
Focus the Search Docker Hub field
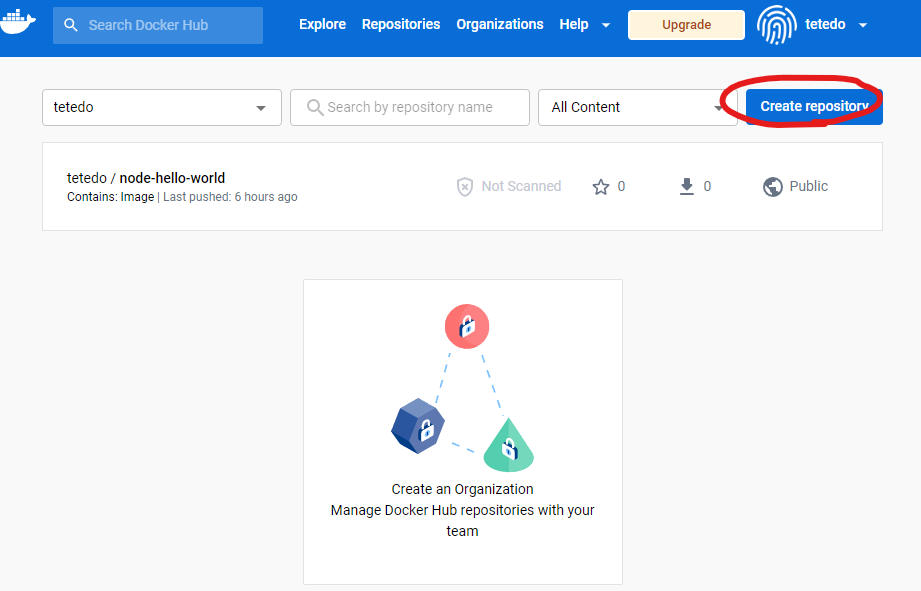pos(158,25)
